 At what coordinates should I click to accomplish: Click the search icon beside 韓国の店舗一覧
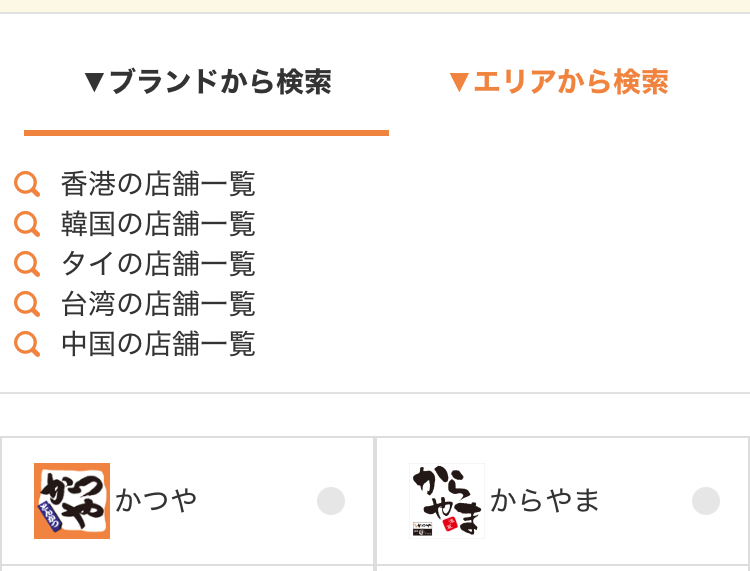click(27, 224)
